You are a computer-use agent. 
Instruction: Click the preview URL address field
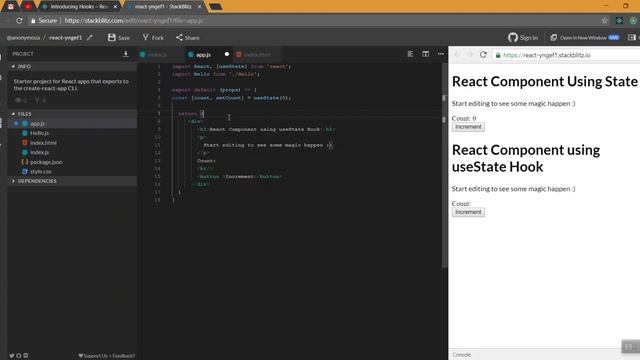coord(566,55)
